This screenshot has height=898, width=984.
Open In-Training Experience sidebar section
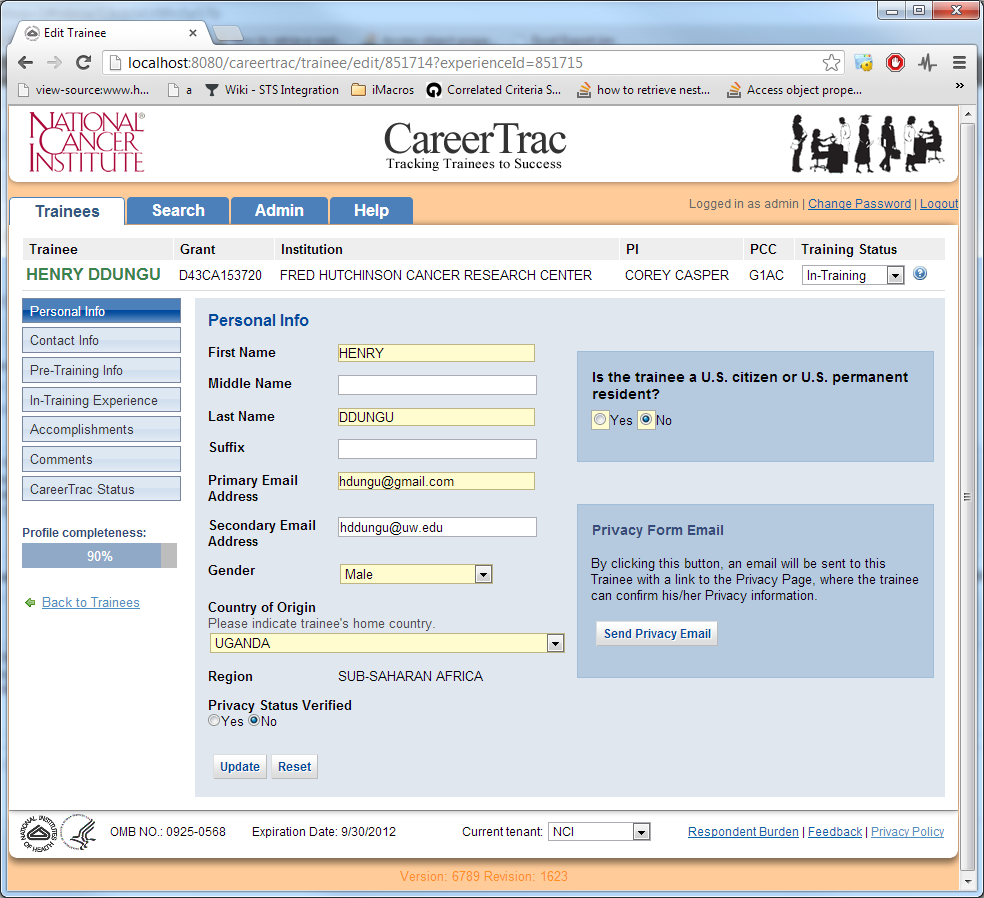click(x=102, y=400)
